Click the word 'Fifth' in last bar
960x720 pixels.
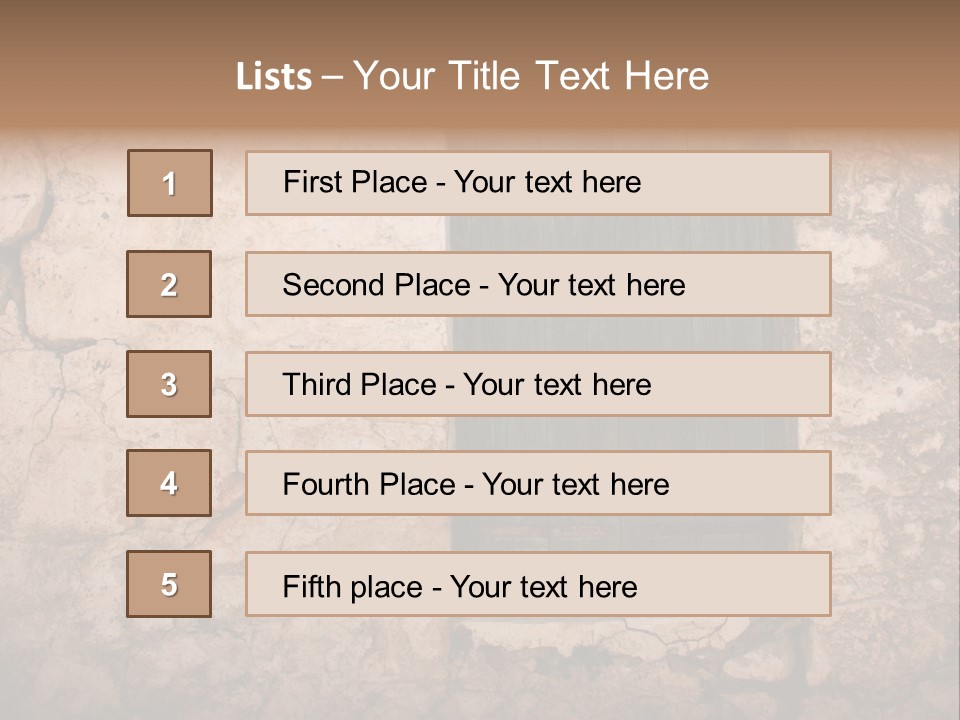click(x=310, y=586)
